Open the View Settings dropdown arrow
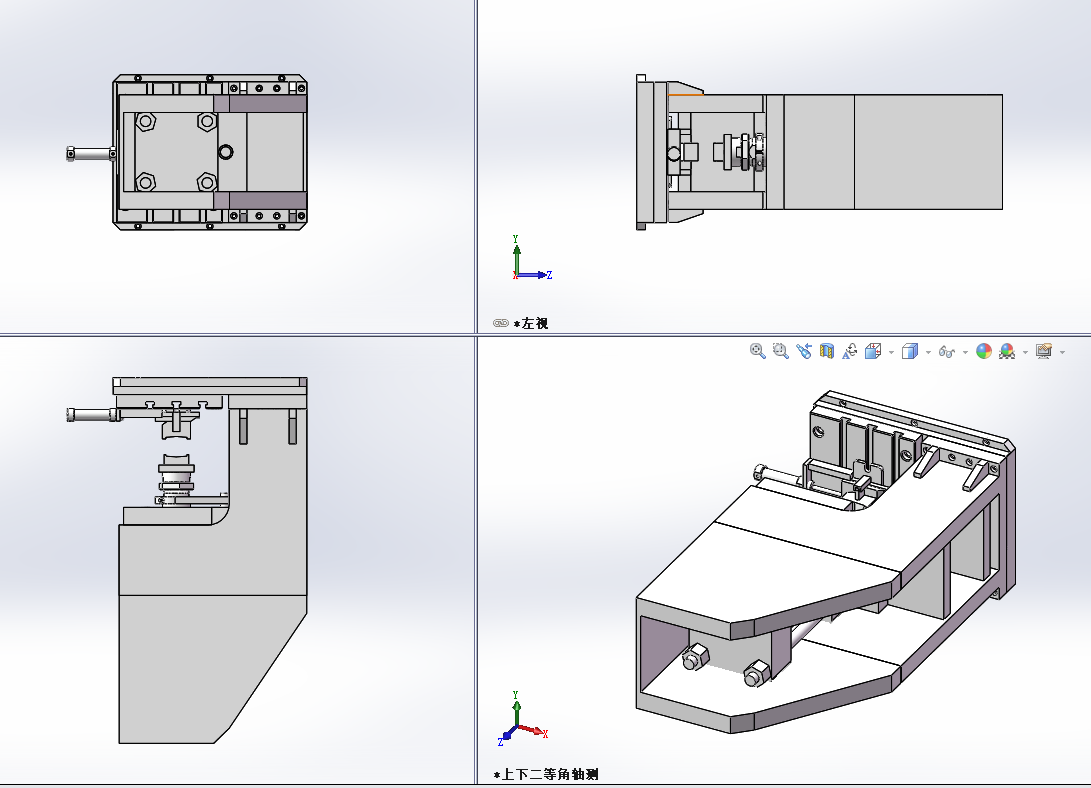 [x=1062, y=352]
